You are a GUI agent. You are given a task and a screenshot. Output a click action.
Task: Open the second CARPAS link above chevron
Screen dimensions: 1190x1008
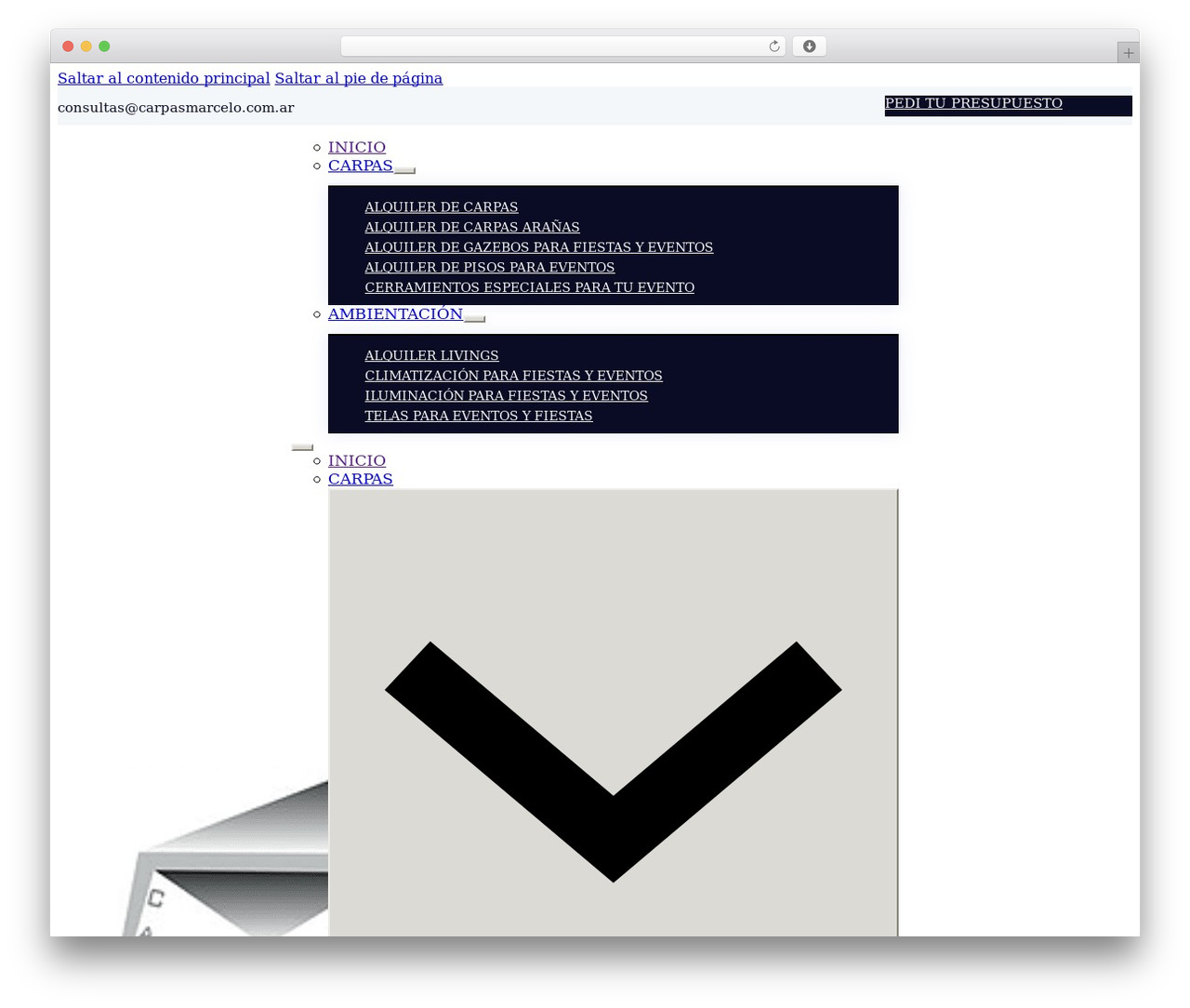361,479
